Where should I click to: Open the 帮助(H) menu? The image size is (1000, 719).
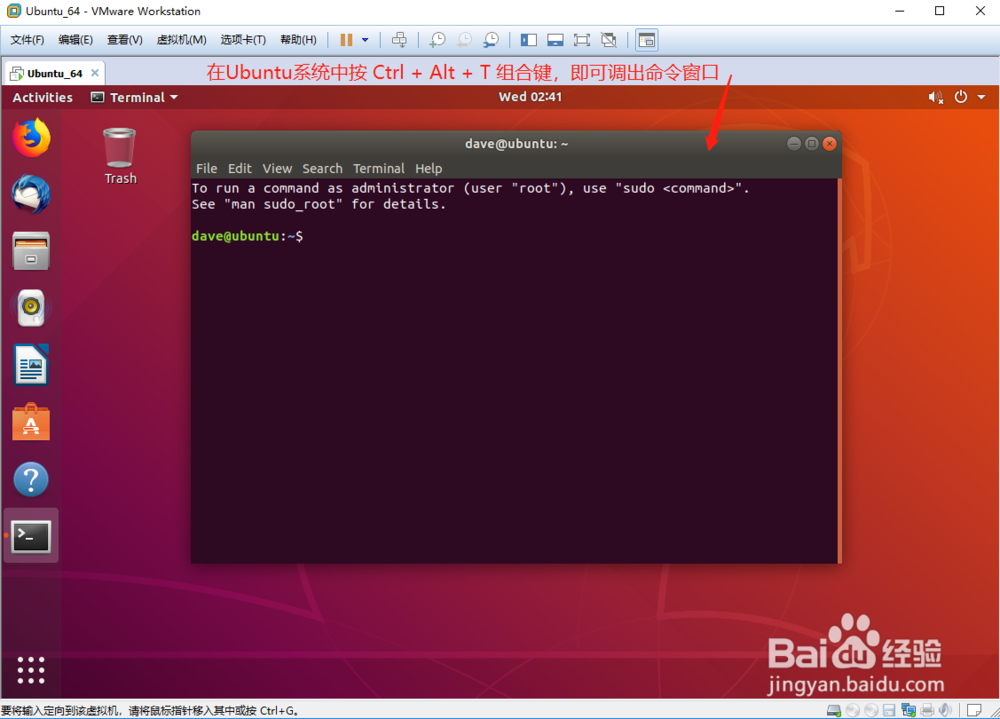pos(298,40)
